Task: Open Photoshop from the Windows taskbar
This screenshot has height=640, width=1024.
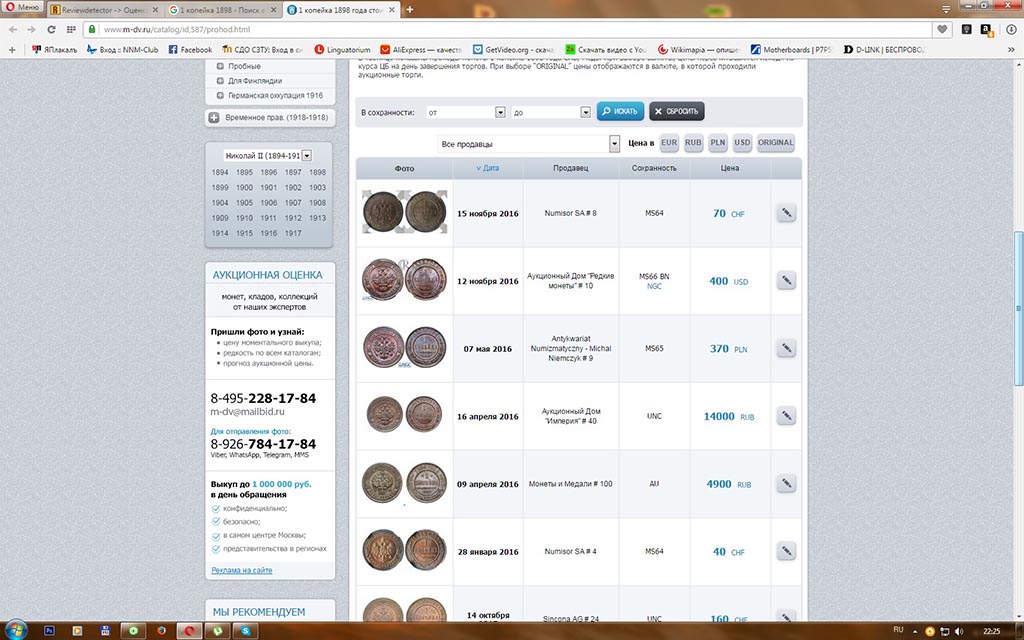Action: click(x=50, y=631)
